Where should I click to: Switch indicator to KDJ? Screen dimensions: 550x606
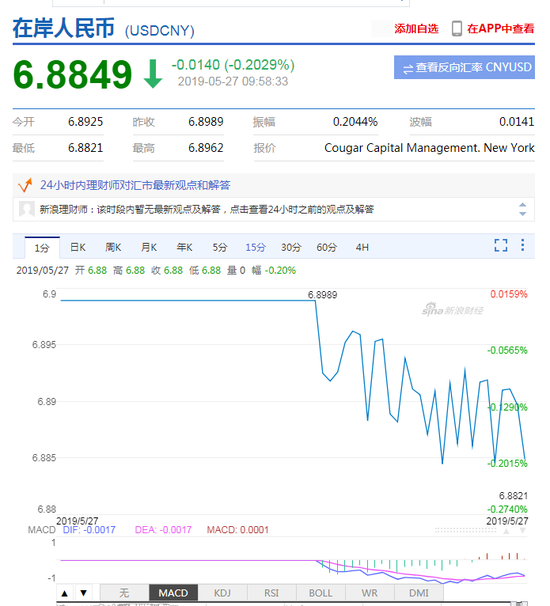(x=222, y=592)
